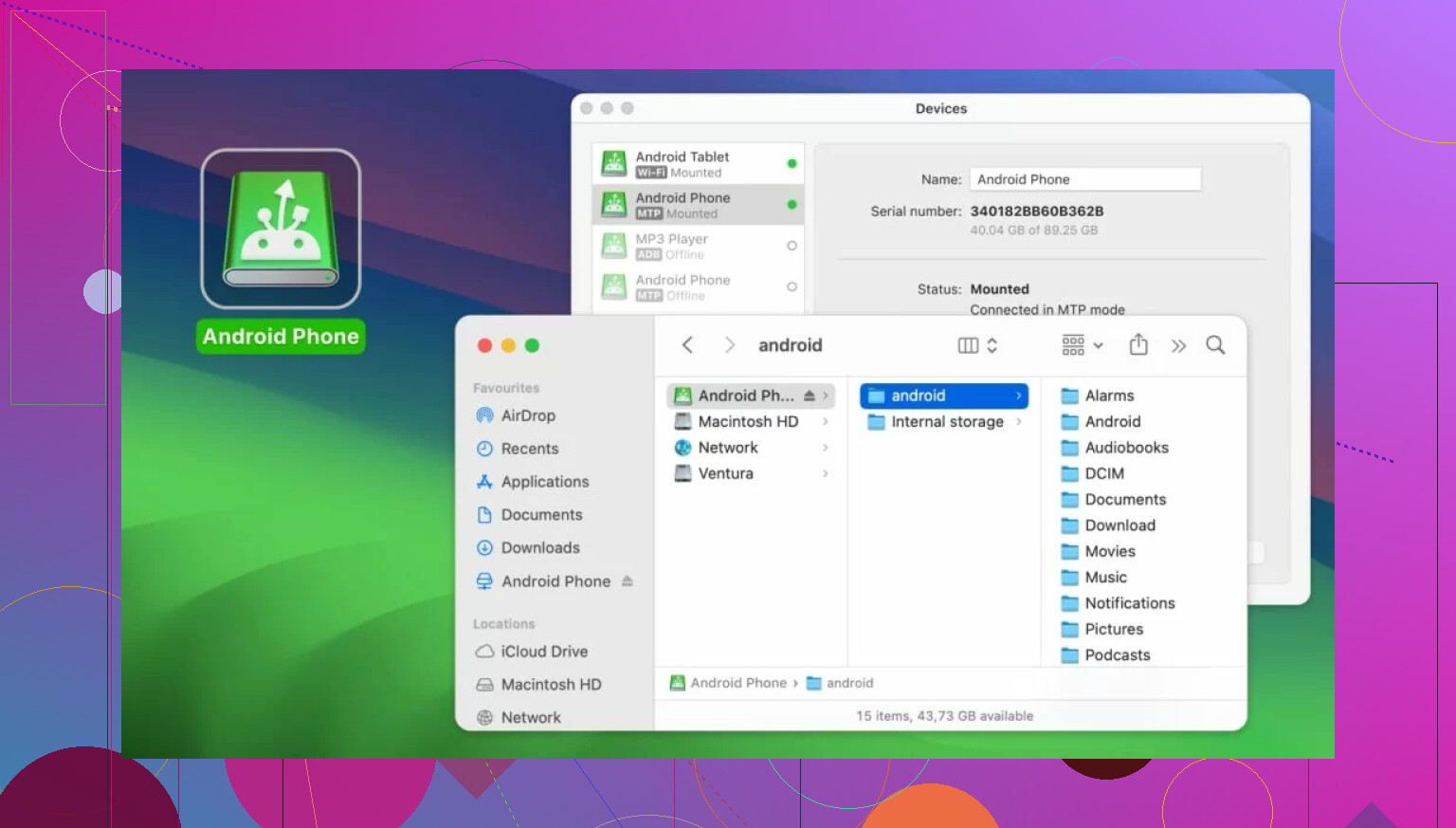Select Android Ph... volume in first column
The width and height of the screenshot is (1456, 828).
tap(751, 396)
